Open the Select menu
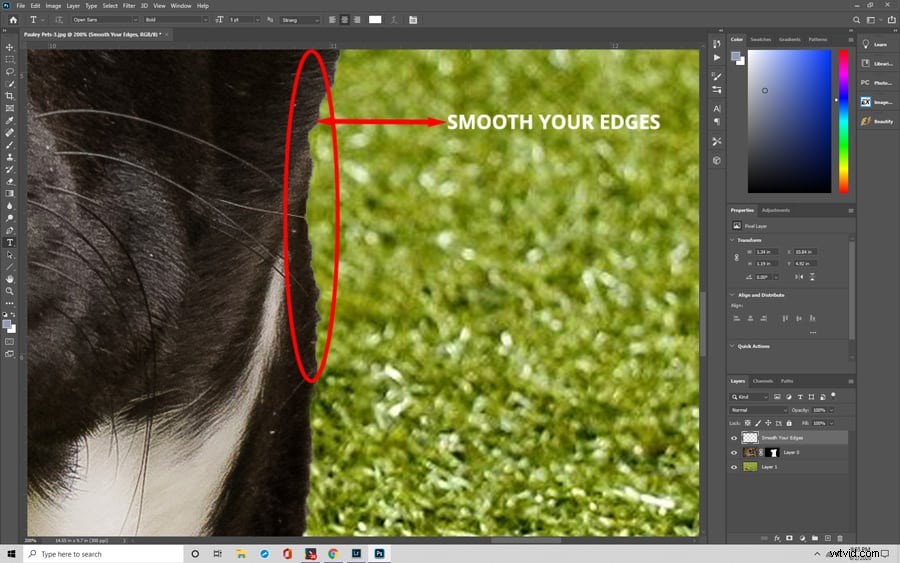900x563 pixels. pyautogui.click(x=110, y=6)
